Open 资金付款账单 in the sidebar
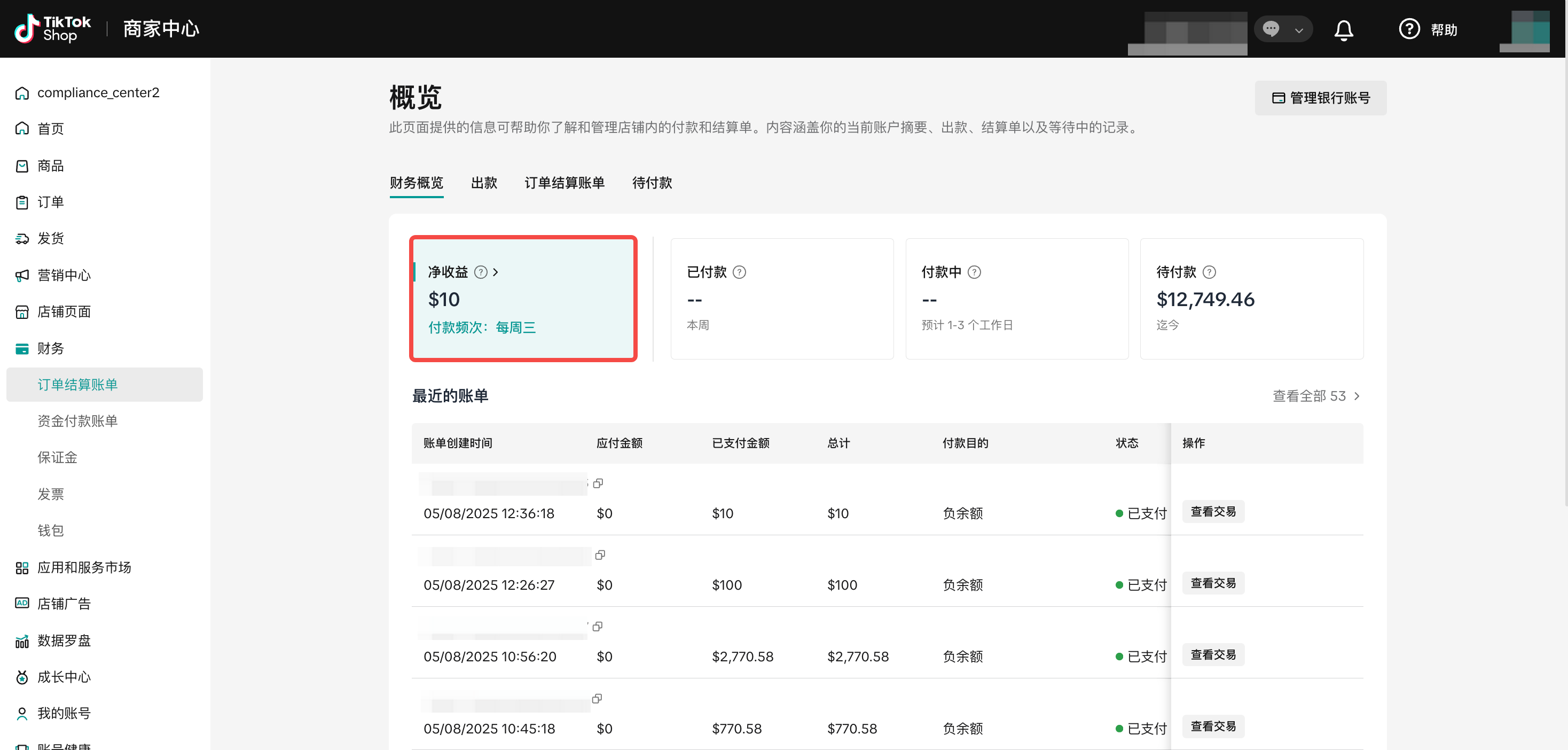Screen dimensions: 1568x750 click(x=77, y=420)
